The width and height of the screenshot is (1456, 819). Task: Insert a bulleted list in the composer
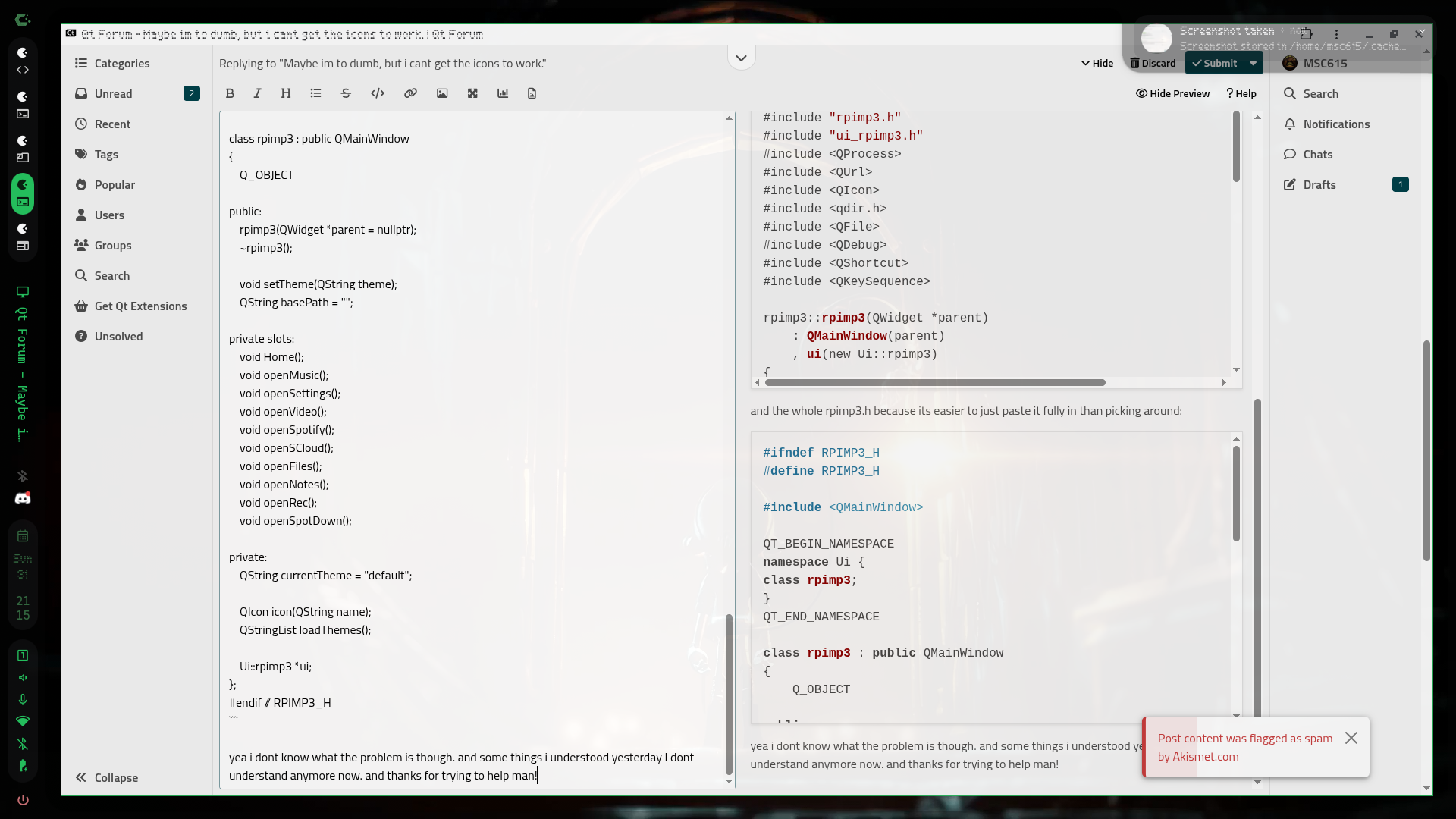[x=315, y=93]
